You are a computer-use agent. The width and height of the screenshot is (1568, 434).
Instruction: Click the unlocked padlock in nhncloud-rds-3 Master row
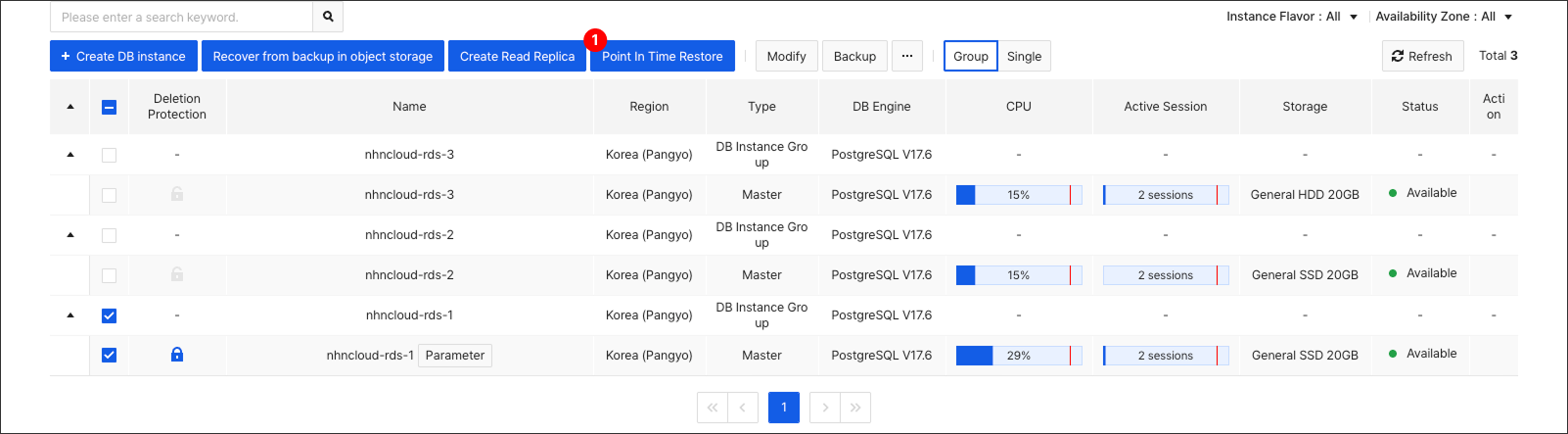pyautogui.click(x=177, y=194)
